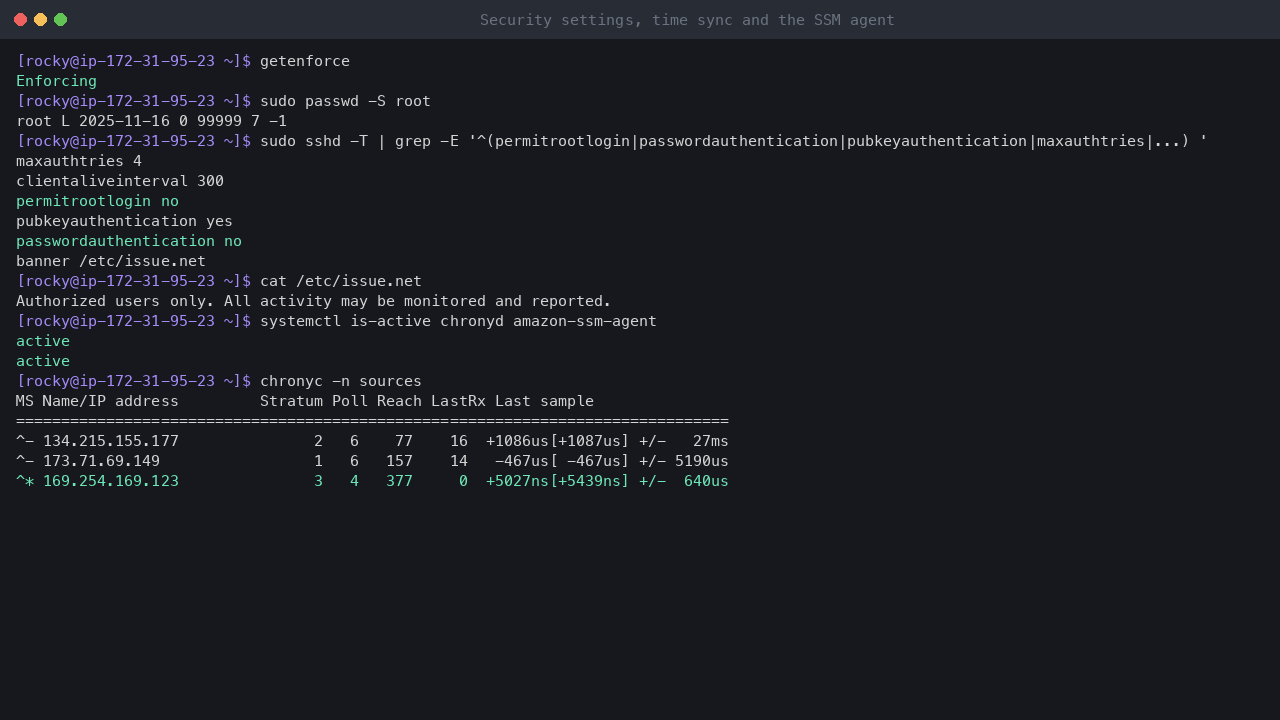Select the 'permitrootlogin no' line
The height and width of the screenshot is (720, 1280).
(97, 201)
